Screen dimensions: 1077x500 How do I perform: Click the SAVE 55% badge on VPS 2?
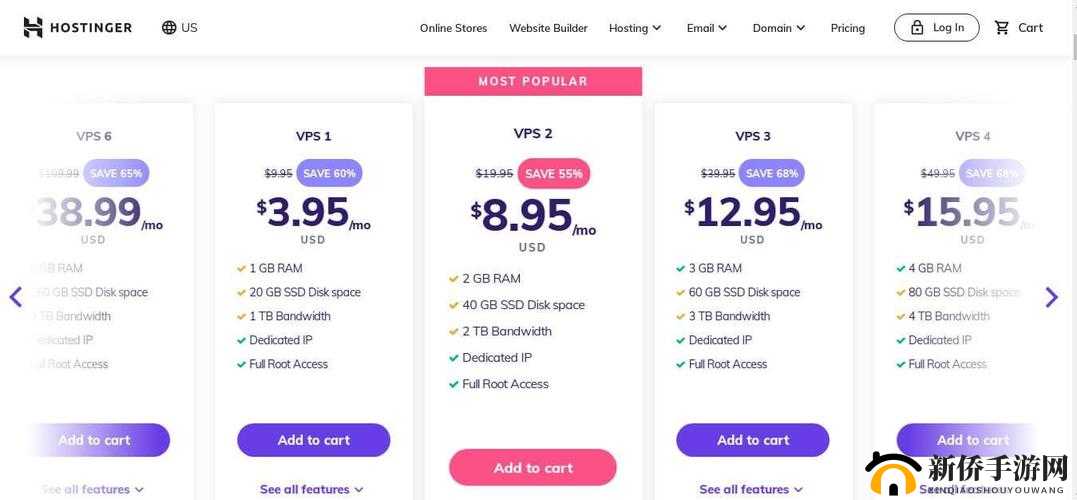tap(554, 173)
